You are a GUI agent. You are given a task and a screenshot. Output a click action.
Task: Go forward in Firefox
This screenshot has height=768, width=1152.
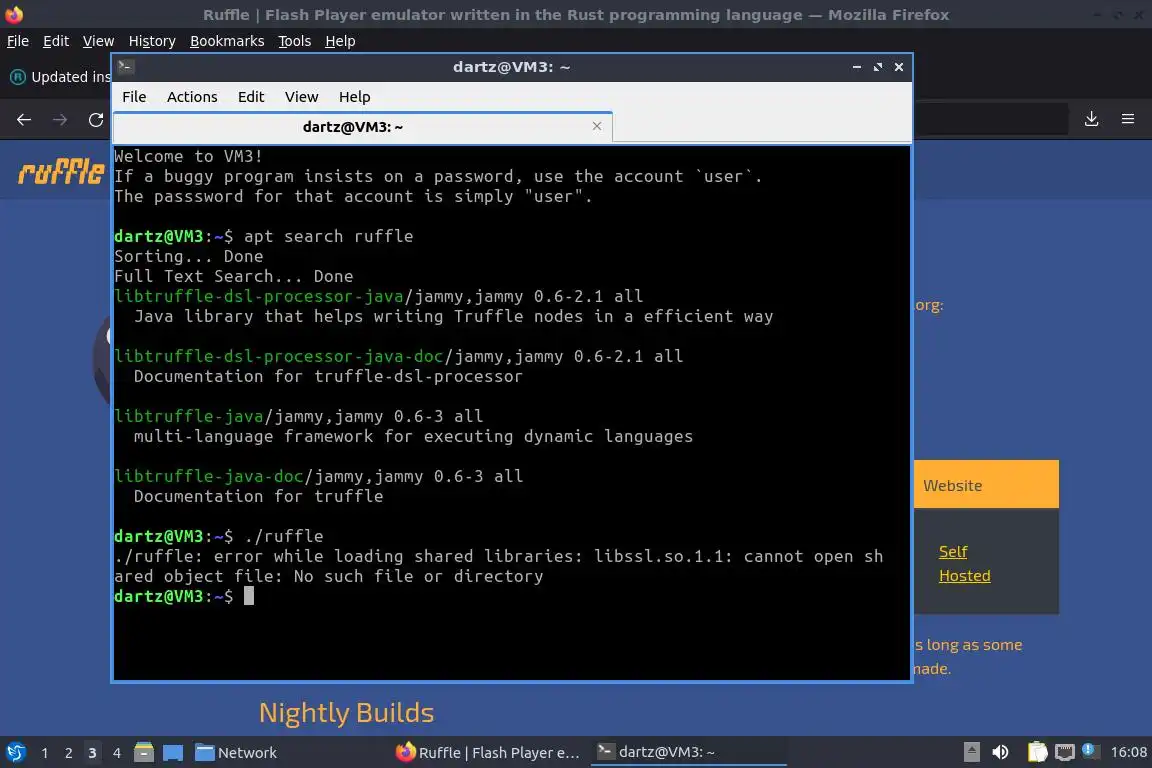[60, 119]
